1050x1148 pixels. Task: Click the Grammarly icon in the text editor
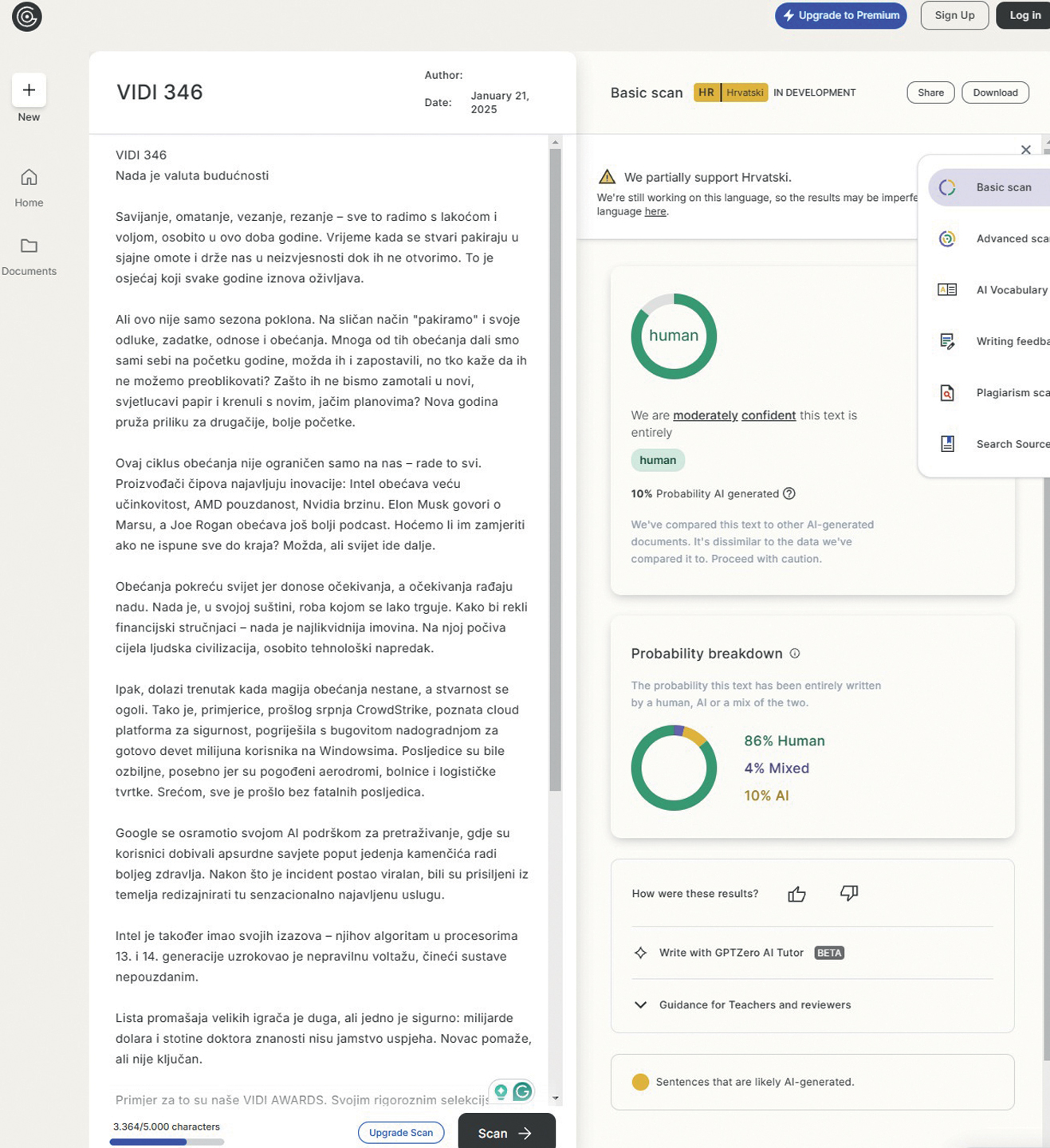tap(522, 1091)
